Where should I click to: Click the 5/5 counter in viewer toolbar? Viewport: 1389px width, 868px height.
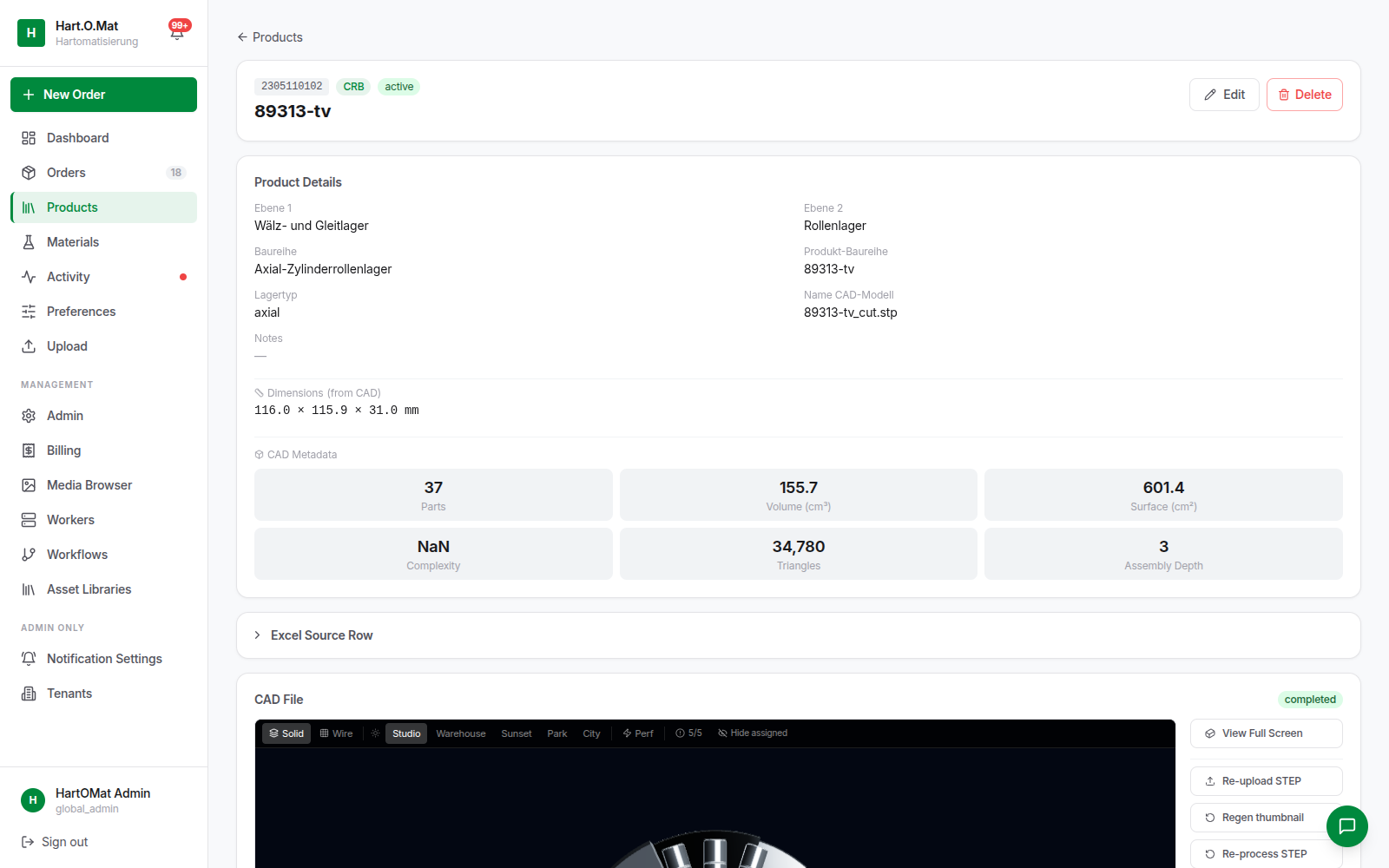689,733
